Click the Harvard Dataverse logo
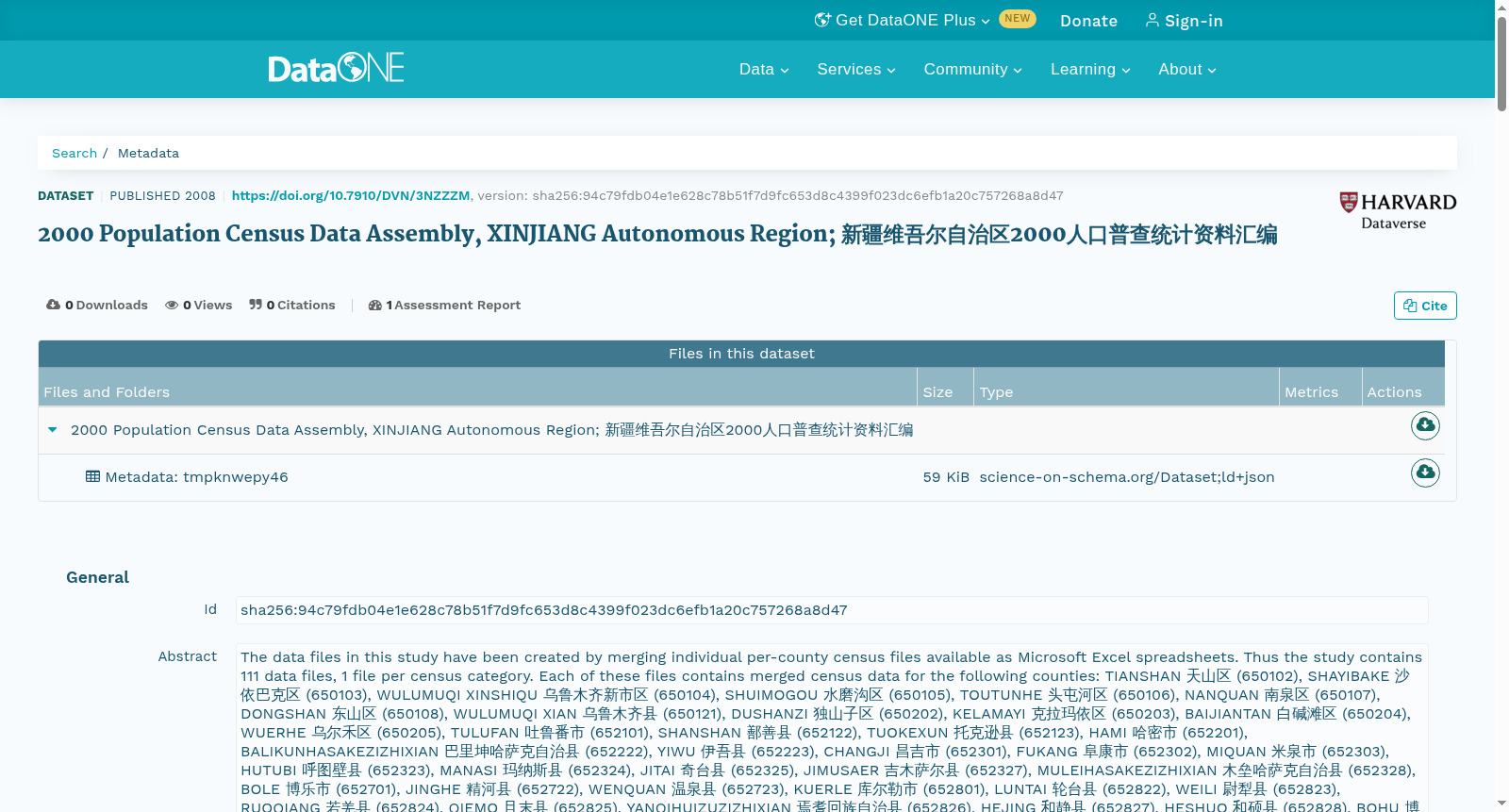Screen dimensions: 1509x812 coord(1398,211)
